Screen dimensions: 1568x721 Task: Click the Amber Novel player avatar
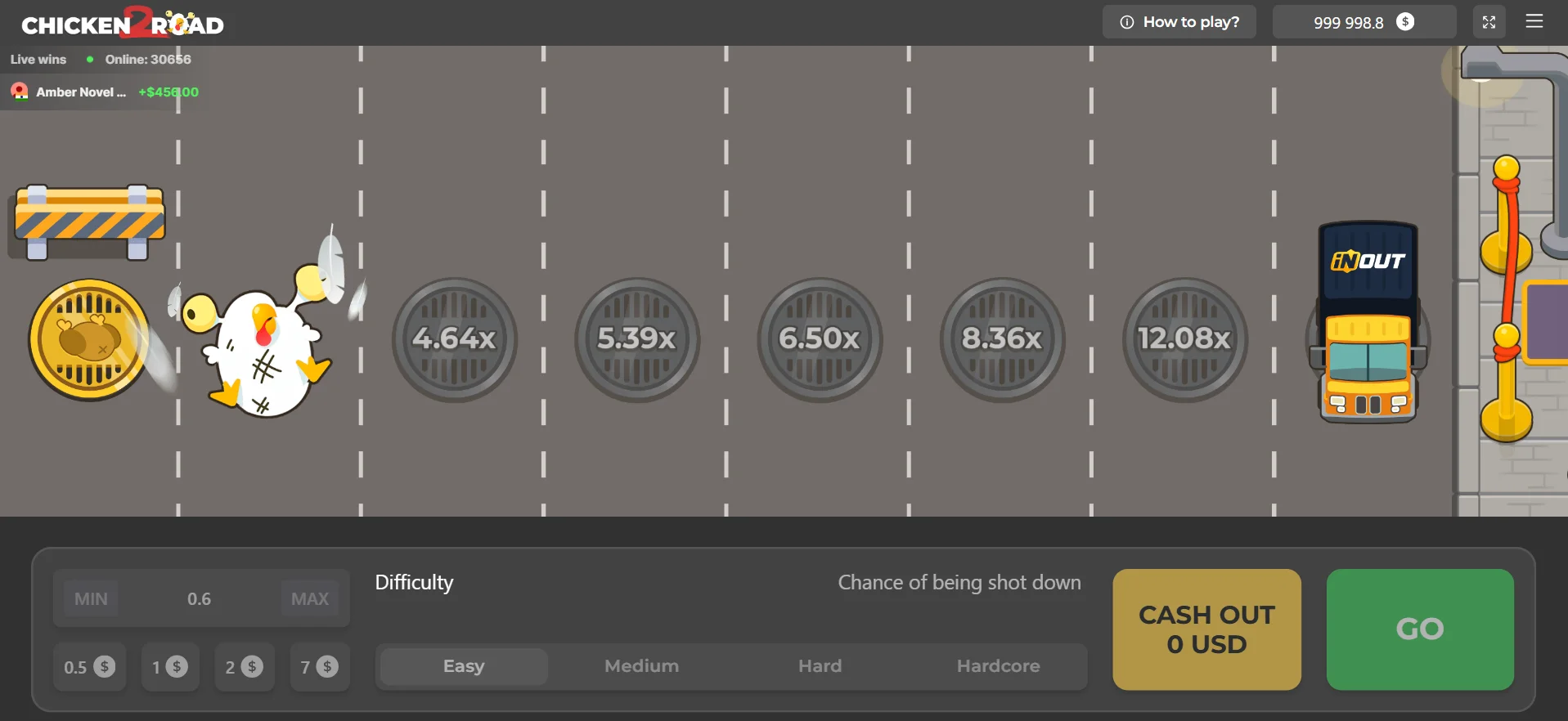(x=20, y=92)
